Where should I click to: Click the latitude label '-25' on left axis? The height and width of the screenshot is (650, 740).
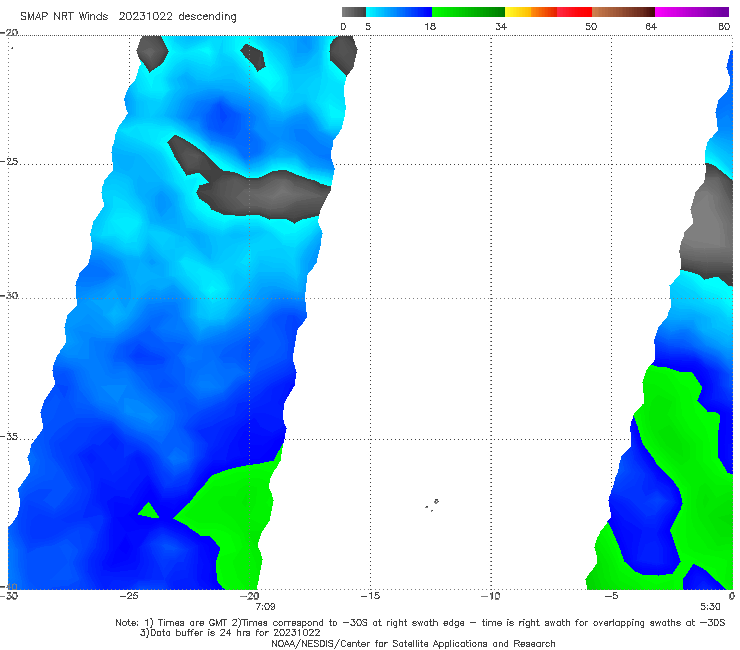(x=9, y=162)
